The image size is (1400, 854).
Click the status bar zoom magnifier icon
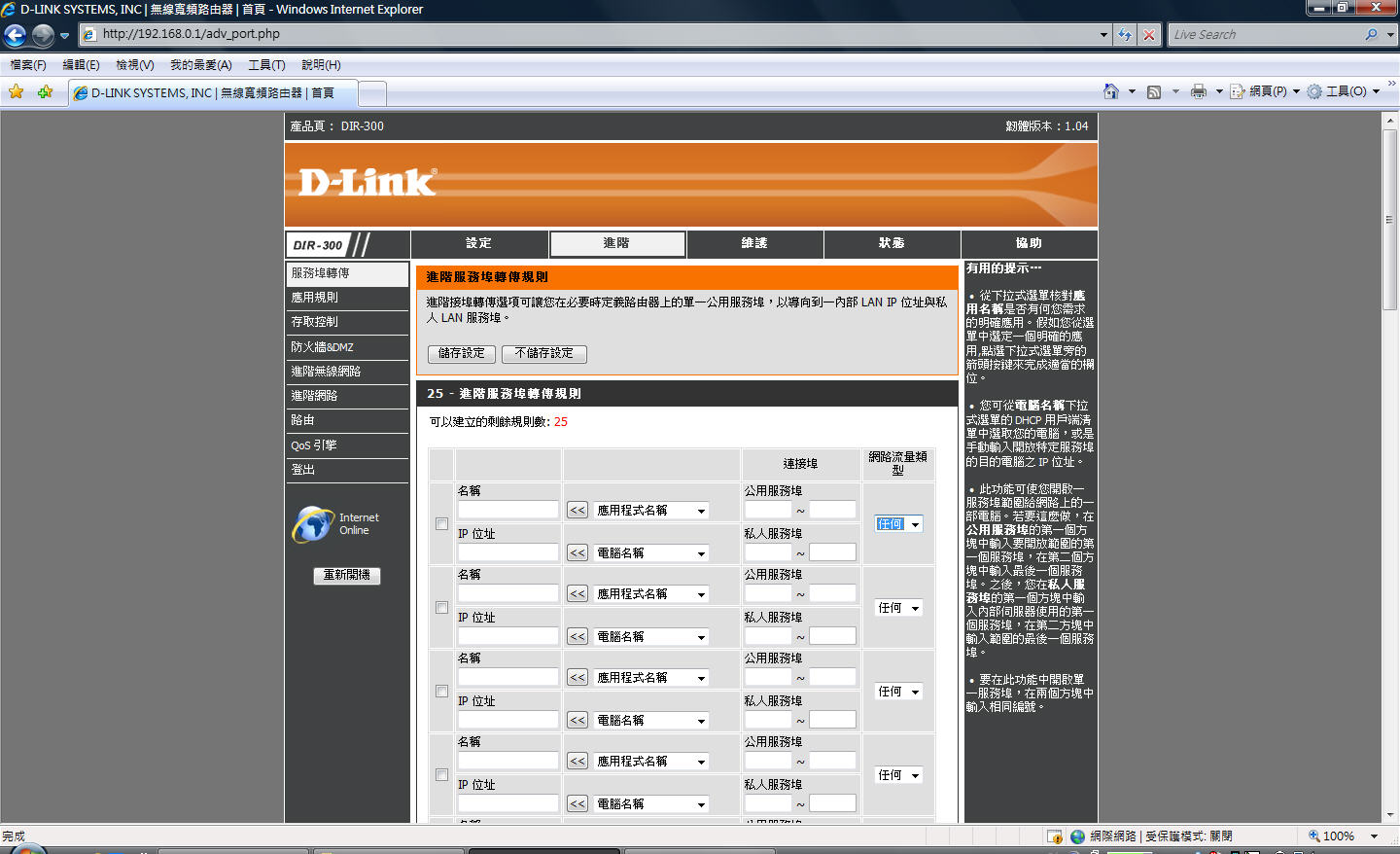1313,836
